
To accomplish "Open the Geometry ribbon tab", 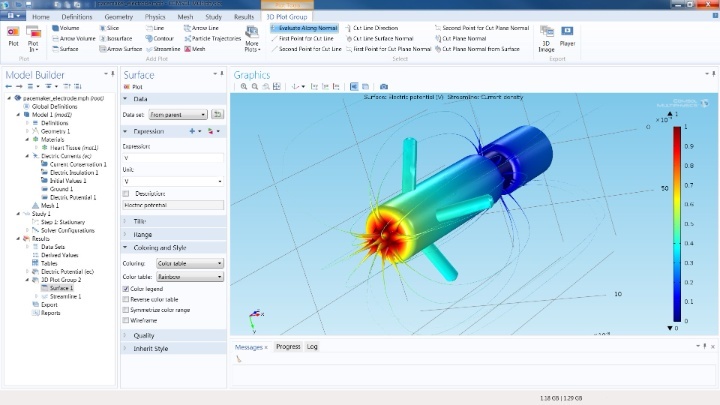I will point(118,17).
